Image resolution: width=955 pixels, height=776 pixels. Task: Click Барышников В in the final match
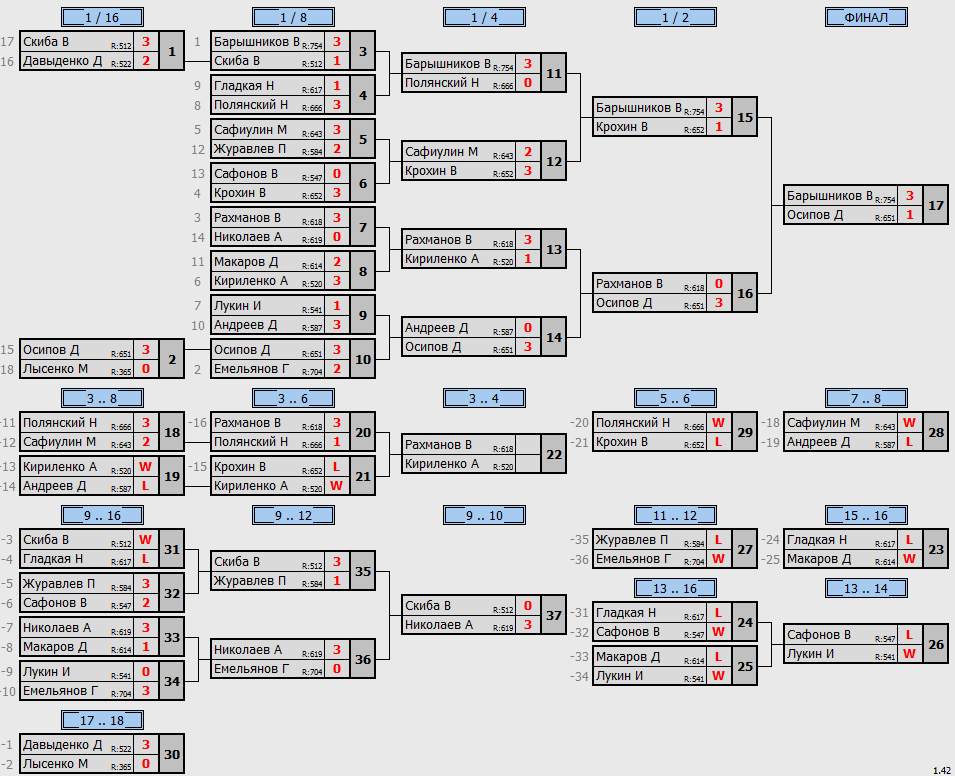pos(830,196)
